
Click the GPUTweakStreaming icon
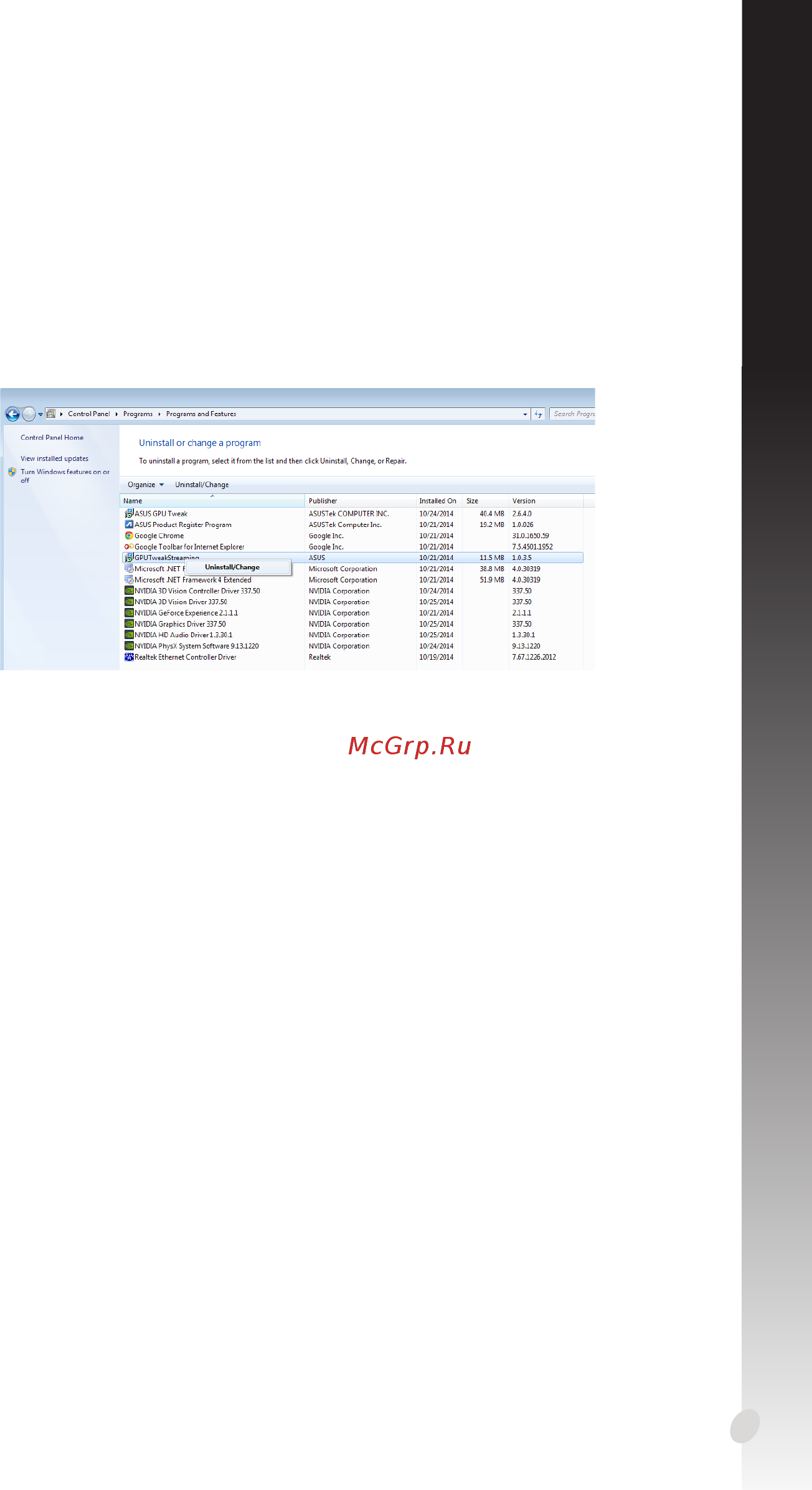click(129, 558)
